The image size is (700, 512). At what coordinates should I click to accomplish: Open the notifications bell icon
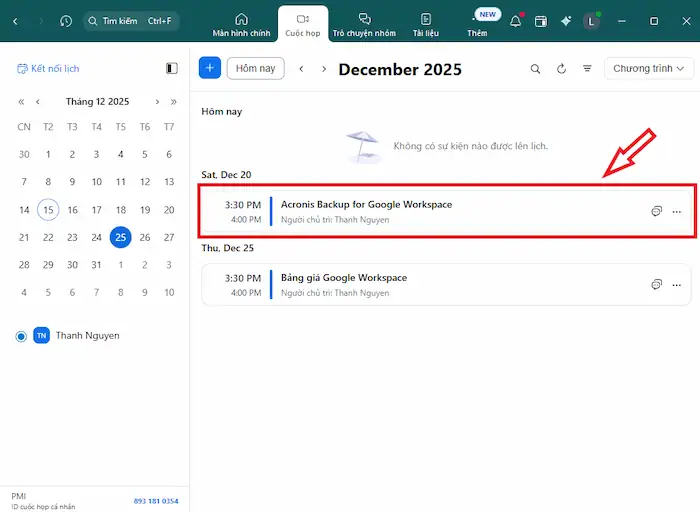click(516, 21)
